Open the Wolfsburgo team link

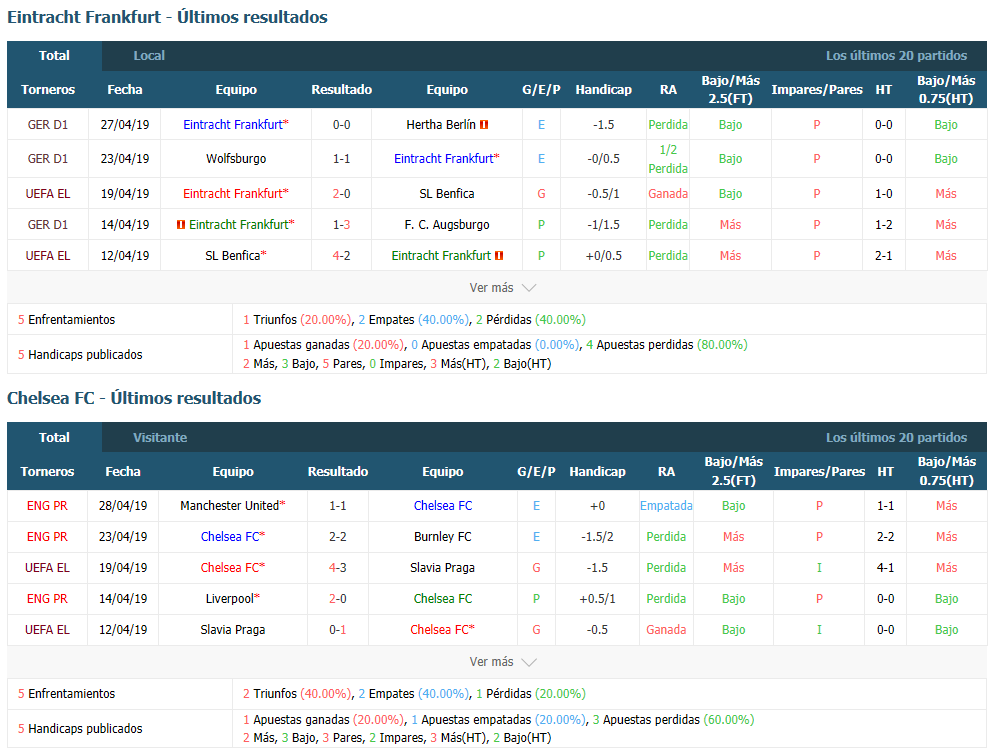(236, 159)
